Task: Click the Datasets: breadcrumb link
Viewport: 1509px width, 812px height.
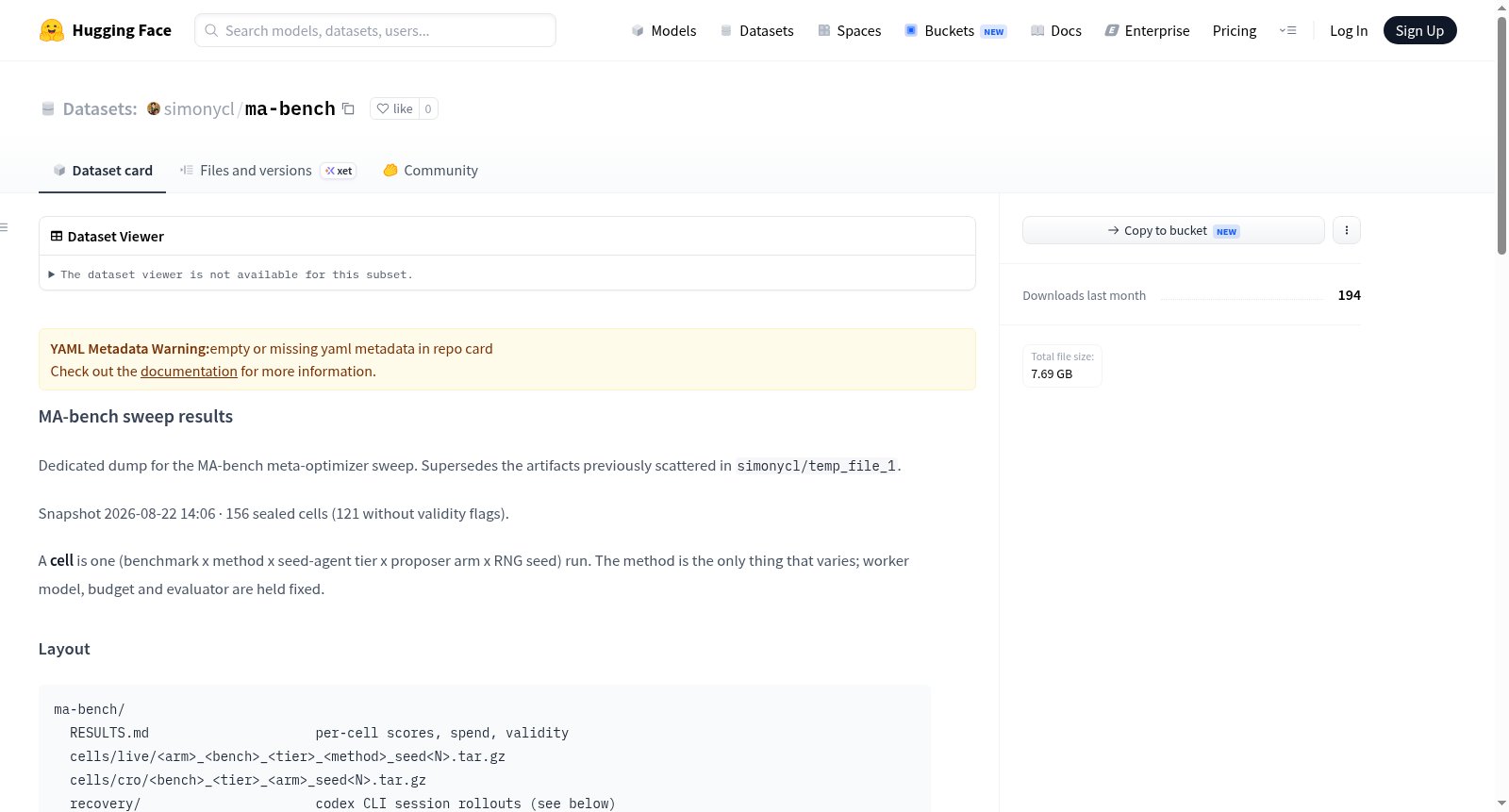Action: [x=100, y=108]
